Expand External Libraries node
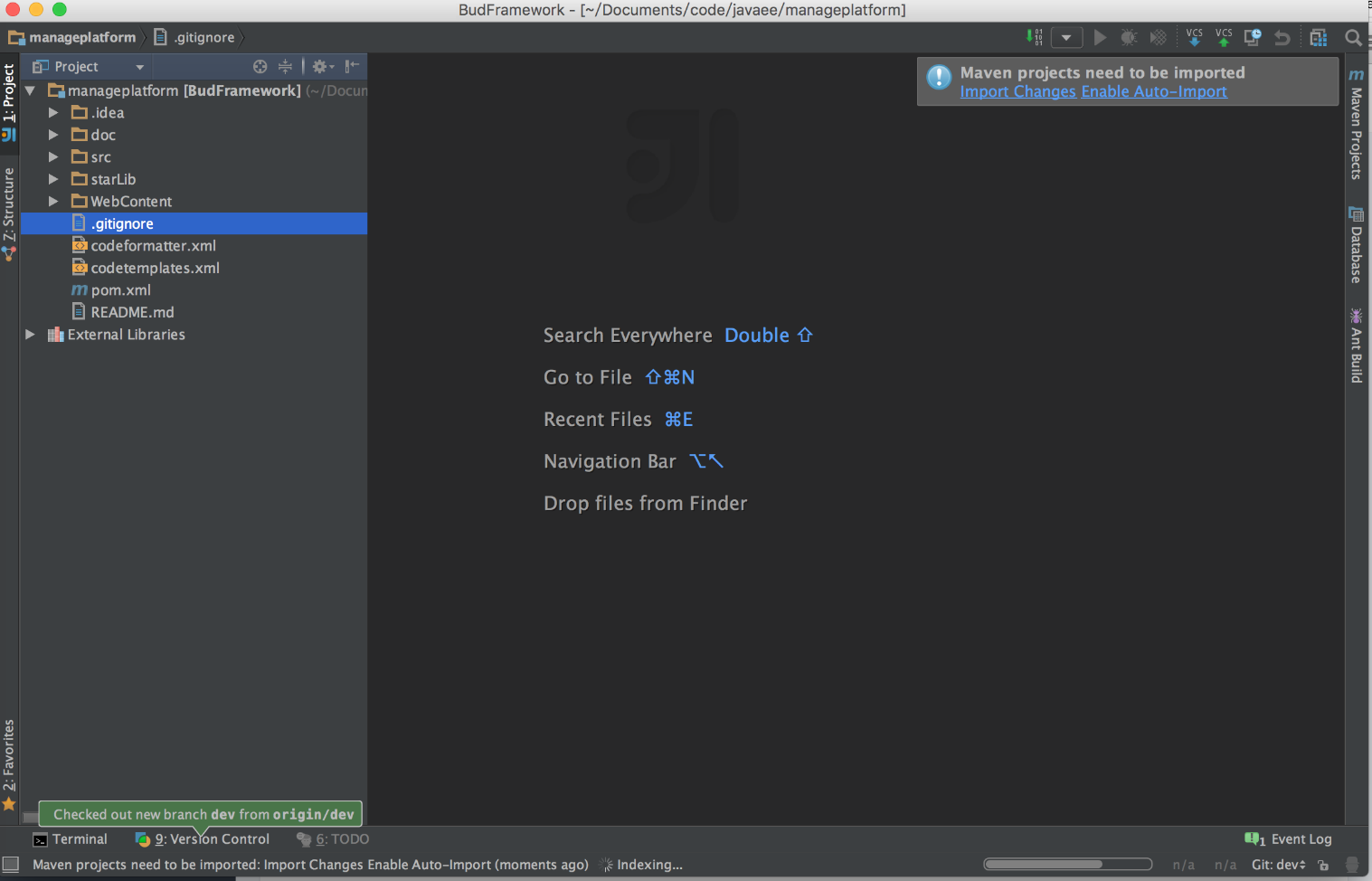The height and width of the screenshot is (881, 1372). (x=30, y=334)
